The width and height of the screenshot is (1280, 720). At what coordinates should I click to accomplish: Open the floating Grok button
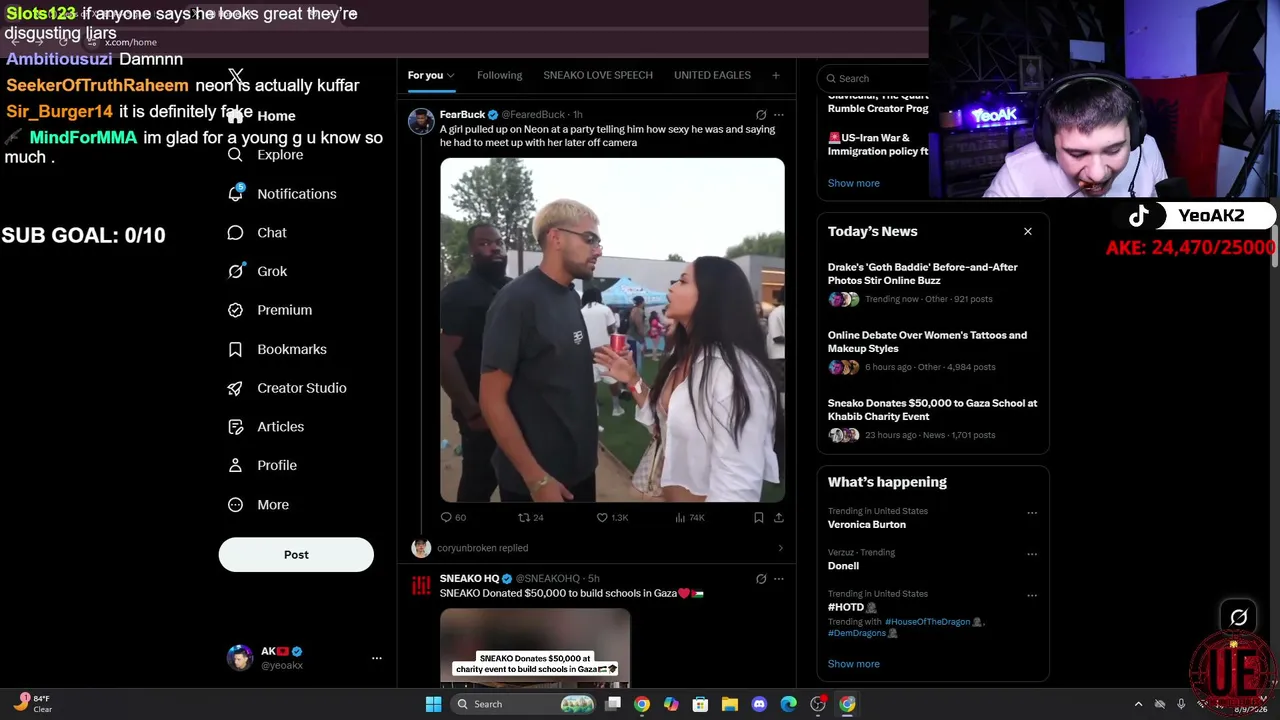pos(1238,618)
